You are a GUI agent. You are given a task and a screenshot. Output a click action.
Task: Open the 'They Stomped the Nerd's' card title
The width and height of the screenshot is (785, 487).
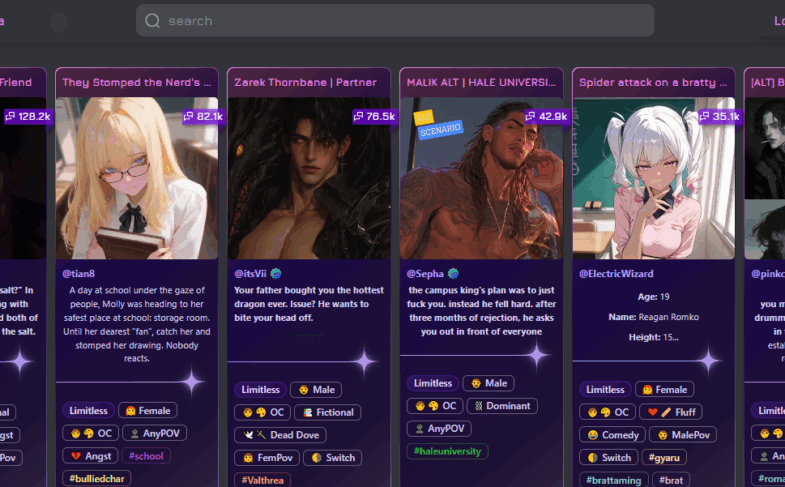click(137, 83)
